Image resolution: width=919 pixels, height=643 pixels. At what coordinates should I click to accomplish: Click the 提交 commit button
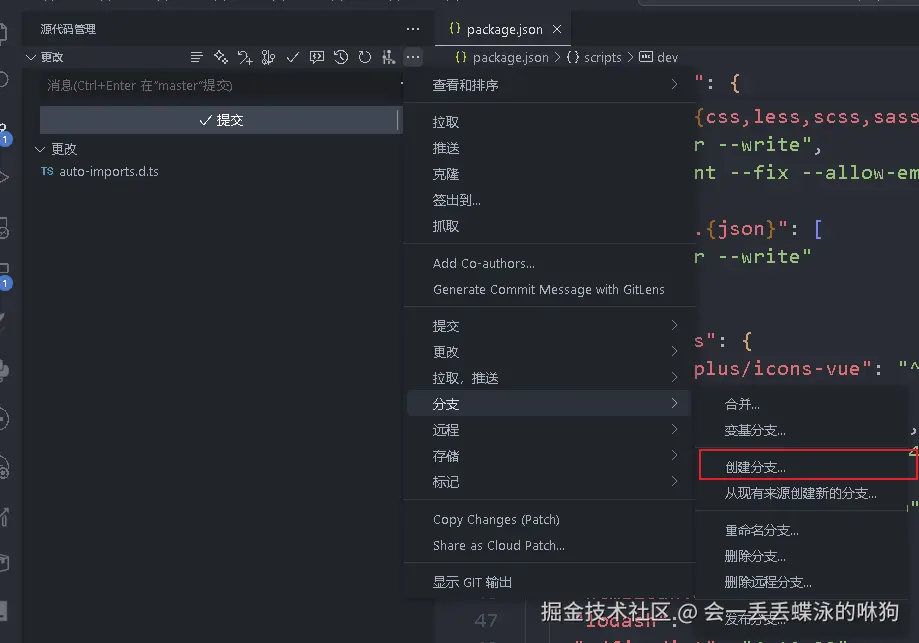[219, 120]
